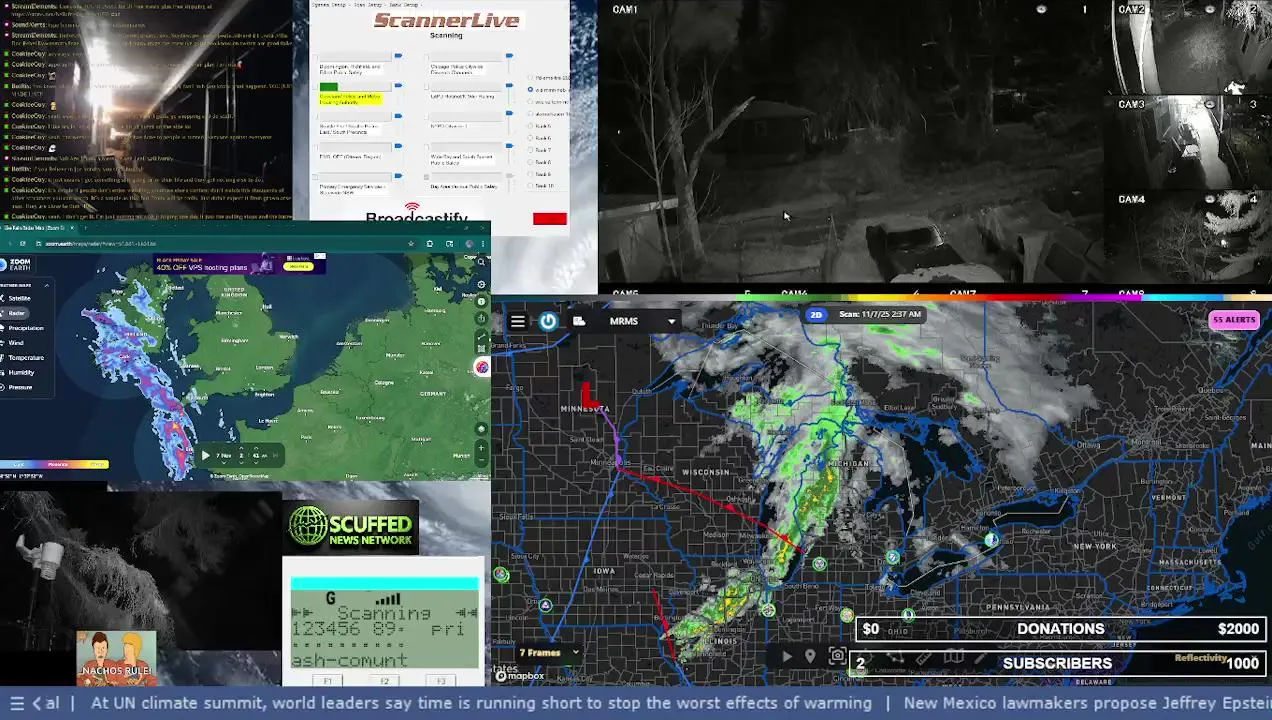
Task: Adjust volume slider of yellow highlighted feed
Action: coord(398,85)
